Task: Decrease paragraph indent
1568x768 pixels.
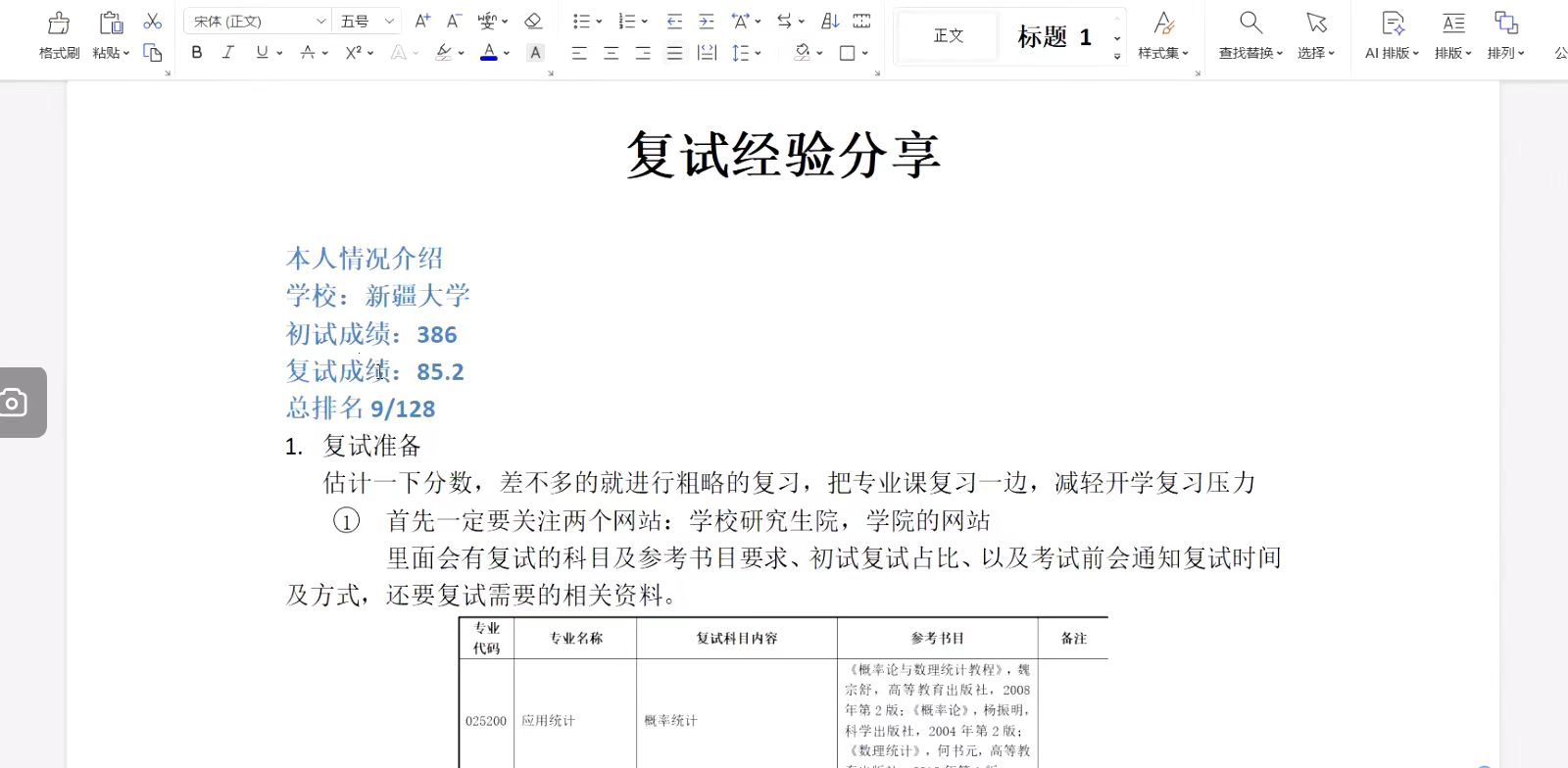Action: 674,21
